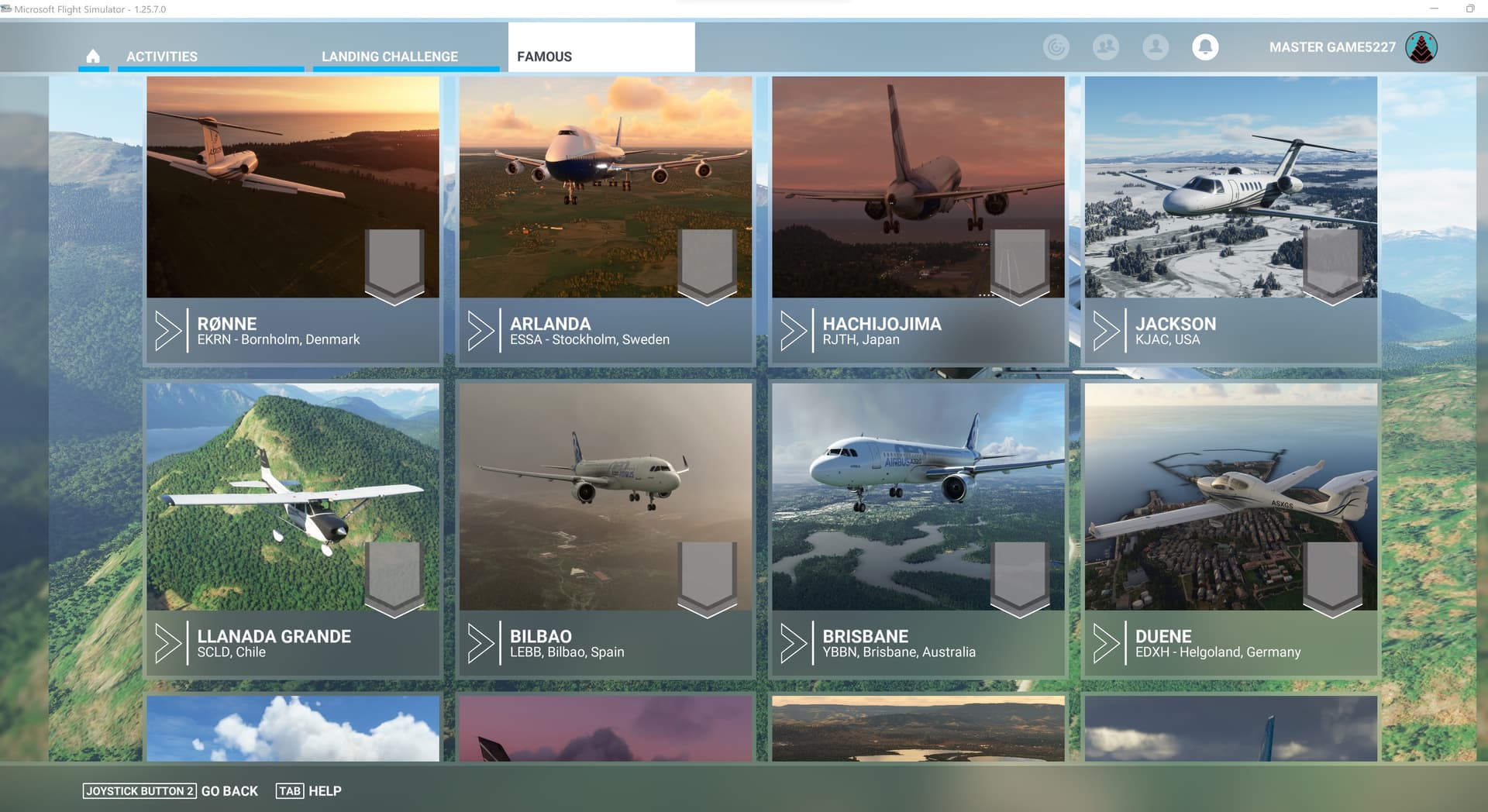Click 'EKRN - Bornholm, Denmark' subtitle
The image size is (1488, 812).
pos(278,339)
